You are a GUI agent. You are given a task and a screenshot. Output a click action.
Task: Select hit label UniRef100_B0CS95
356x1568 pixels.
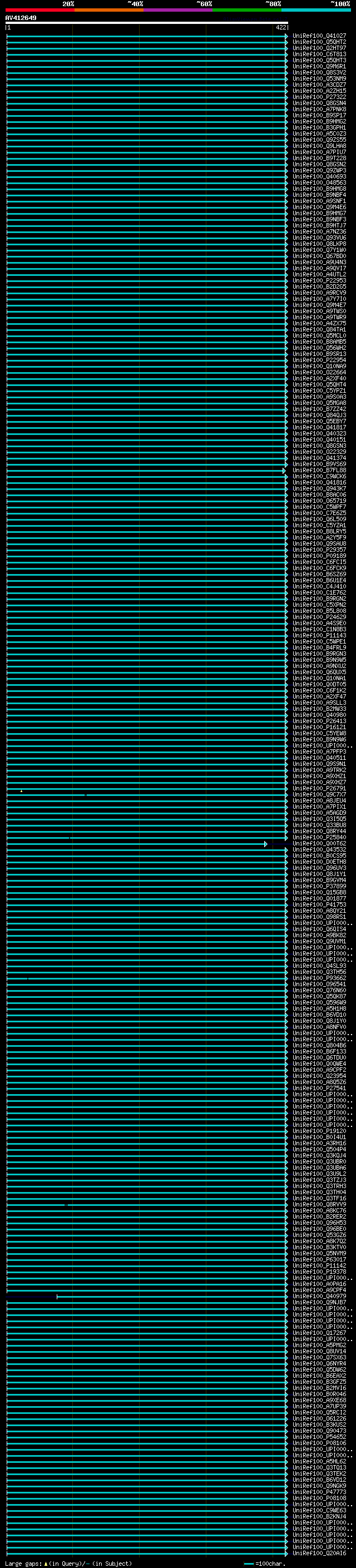pyautogui.click(x=319, y=856)
